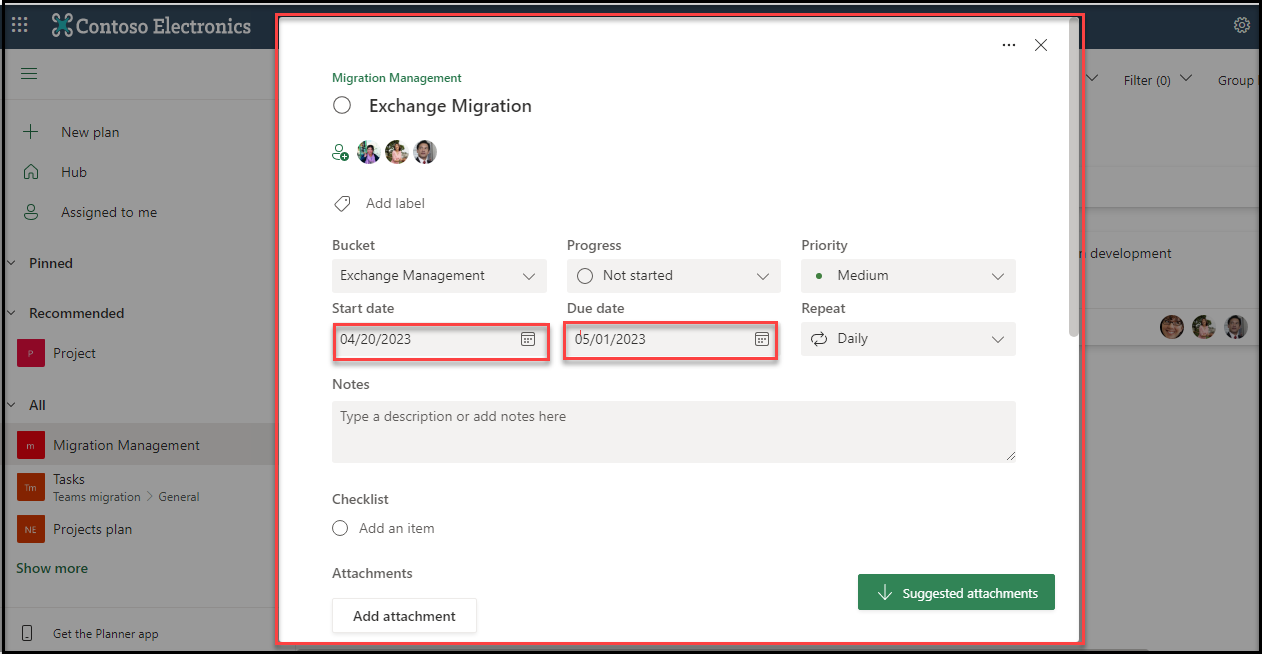
Task: Open the task's more options ellipsis
Action: click(x=1008, y=45)
